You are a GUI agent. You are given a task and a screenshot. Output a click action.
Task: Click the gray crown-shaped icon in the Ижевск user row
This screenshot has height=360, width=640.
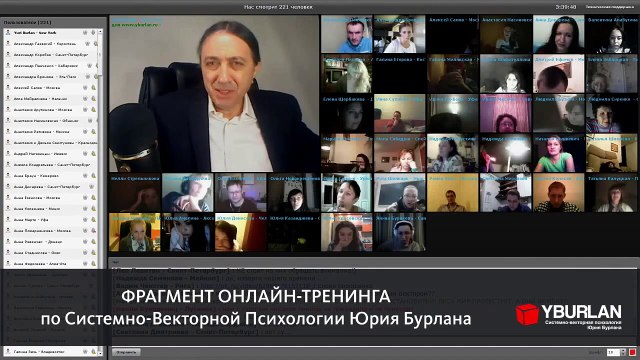coord(85,153)
